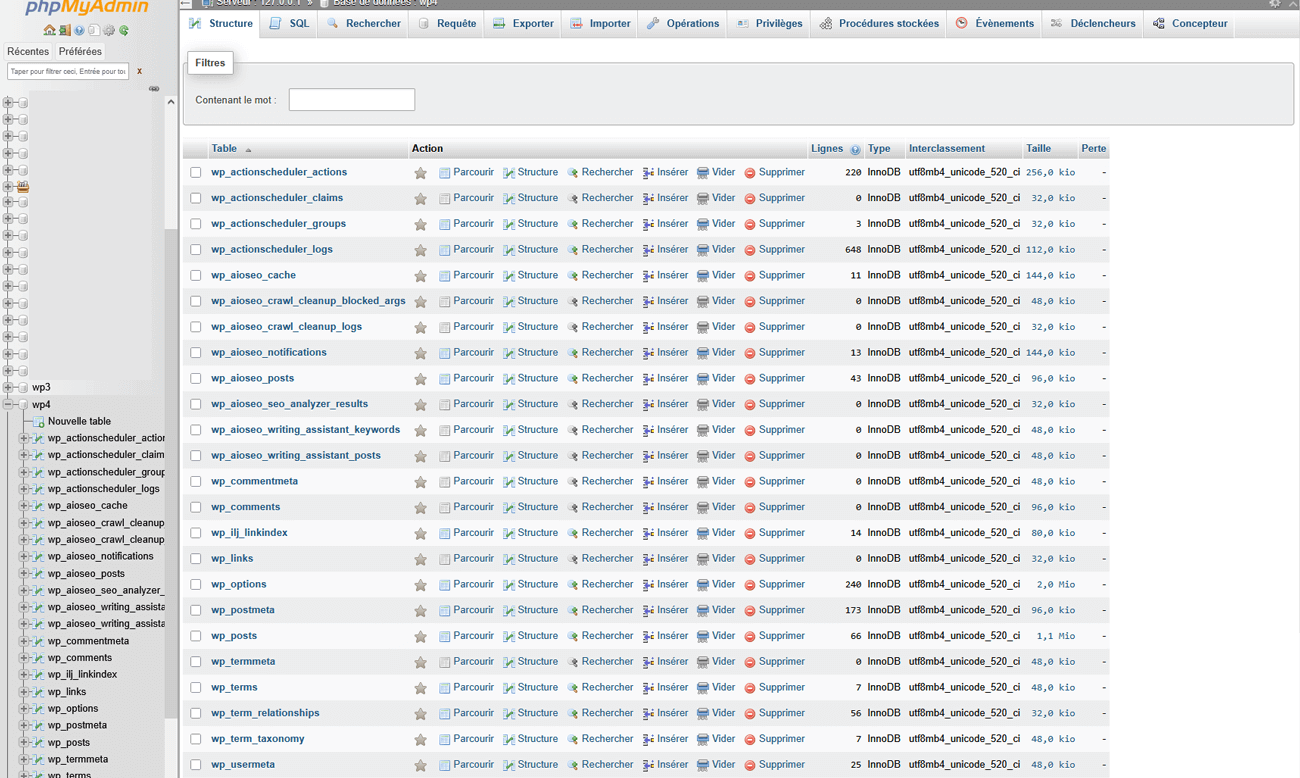1300x778 pixels.
Task: Tick the wp_commentmeta checkbox
Action: coord(196,482)
